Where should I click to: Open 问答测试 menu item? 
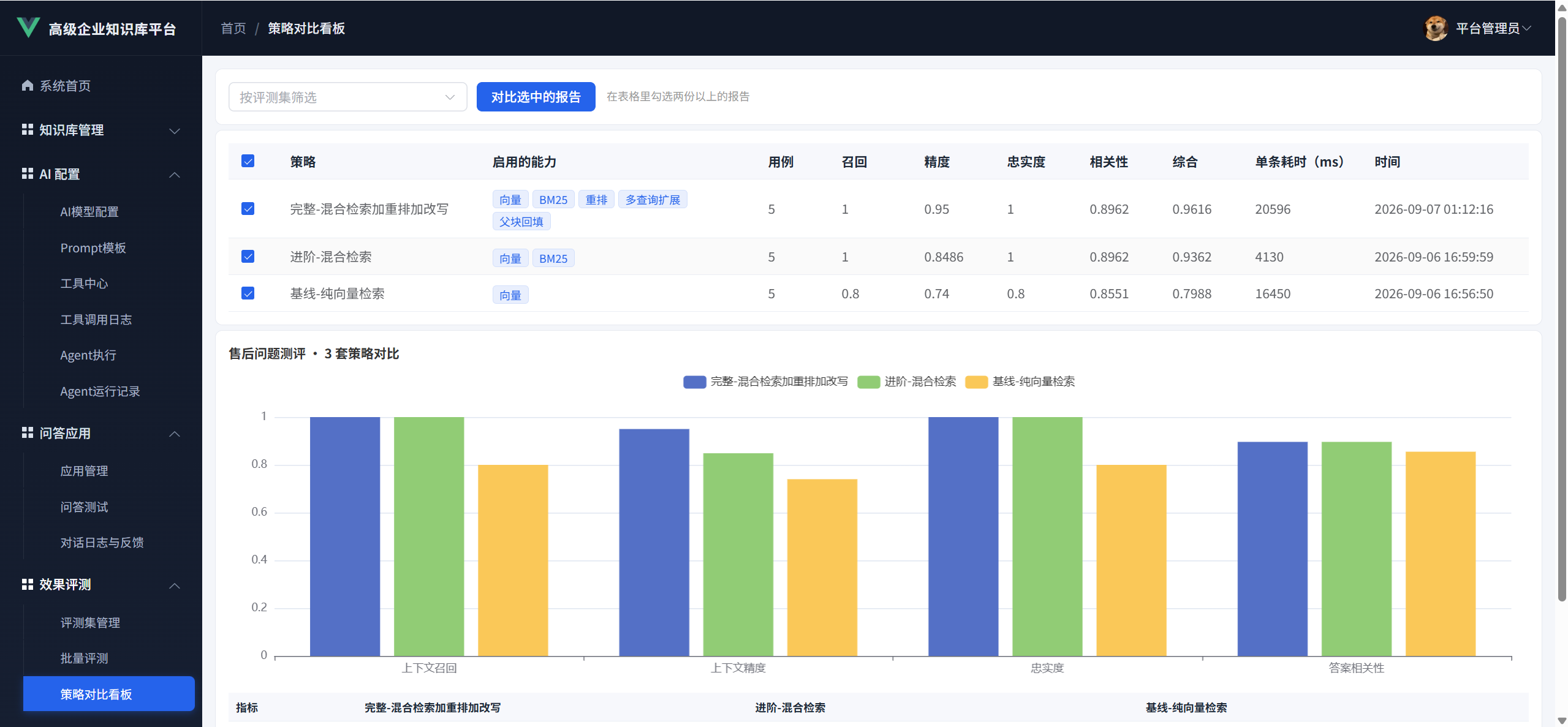click(x=108, y=507)
